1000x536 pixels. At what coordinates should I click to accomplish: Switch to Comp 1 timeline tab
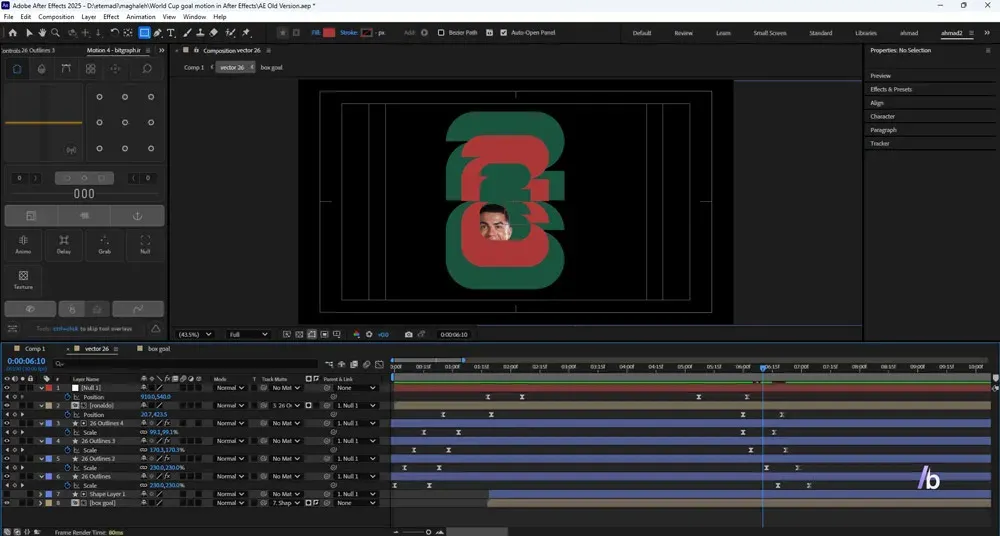[x=35, y=349]
